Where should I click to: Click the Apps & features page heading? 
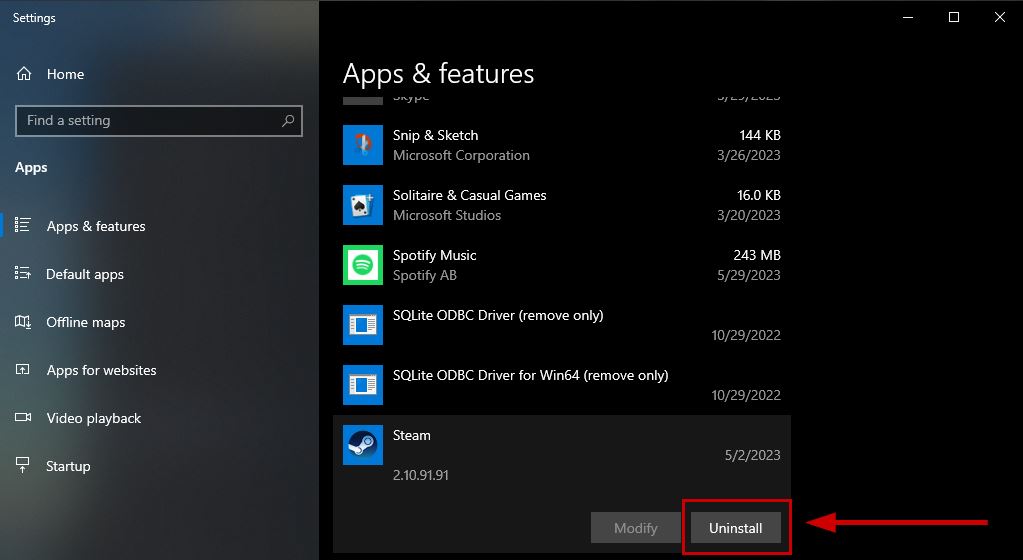[438, 74]
